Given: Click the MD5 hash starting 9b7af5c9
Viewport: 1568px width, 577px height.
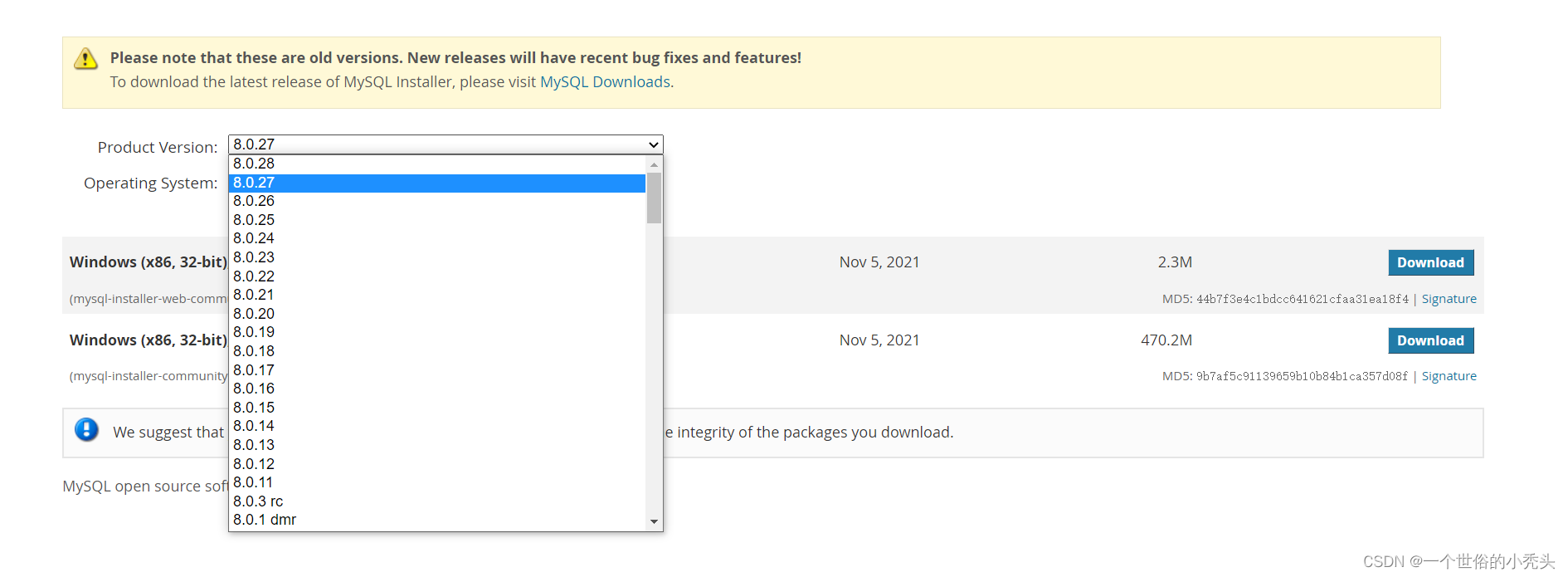Looking at the screenshot, I should (x=1302, y=376).
